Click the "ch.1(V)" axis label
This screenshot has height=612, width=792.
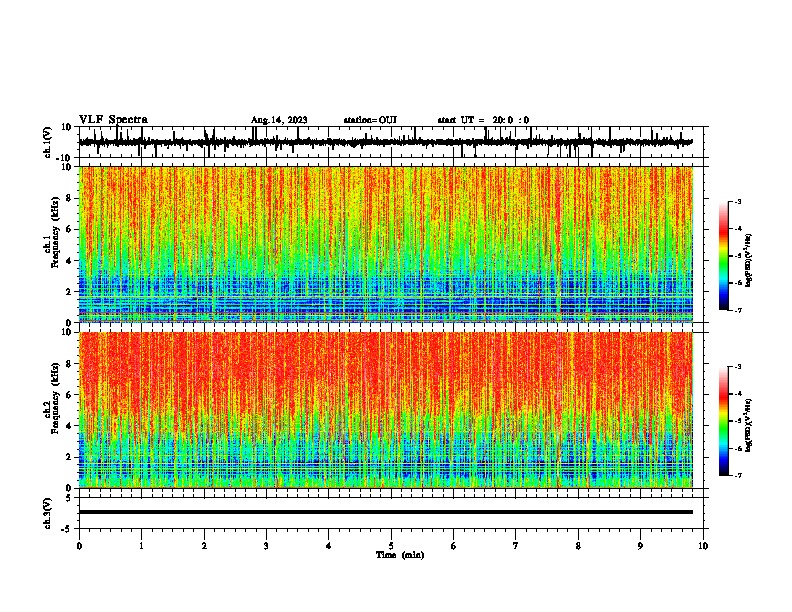pyautogui.click(x=48, y=142)
